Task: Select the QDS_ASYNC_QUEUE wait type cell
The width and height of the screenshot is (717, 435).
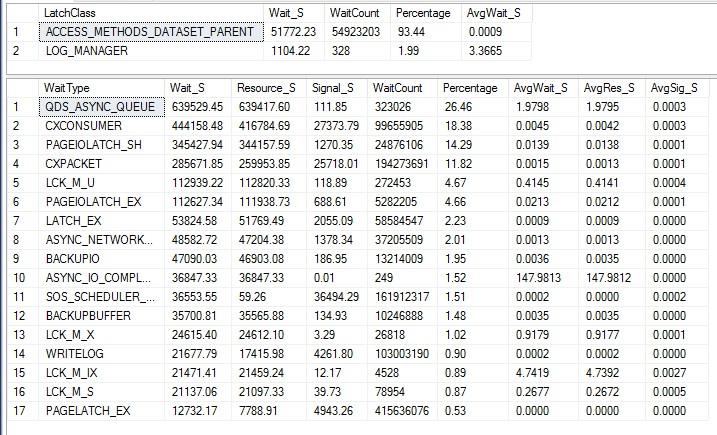Action: point(98,106)
